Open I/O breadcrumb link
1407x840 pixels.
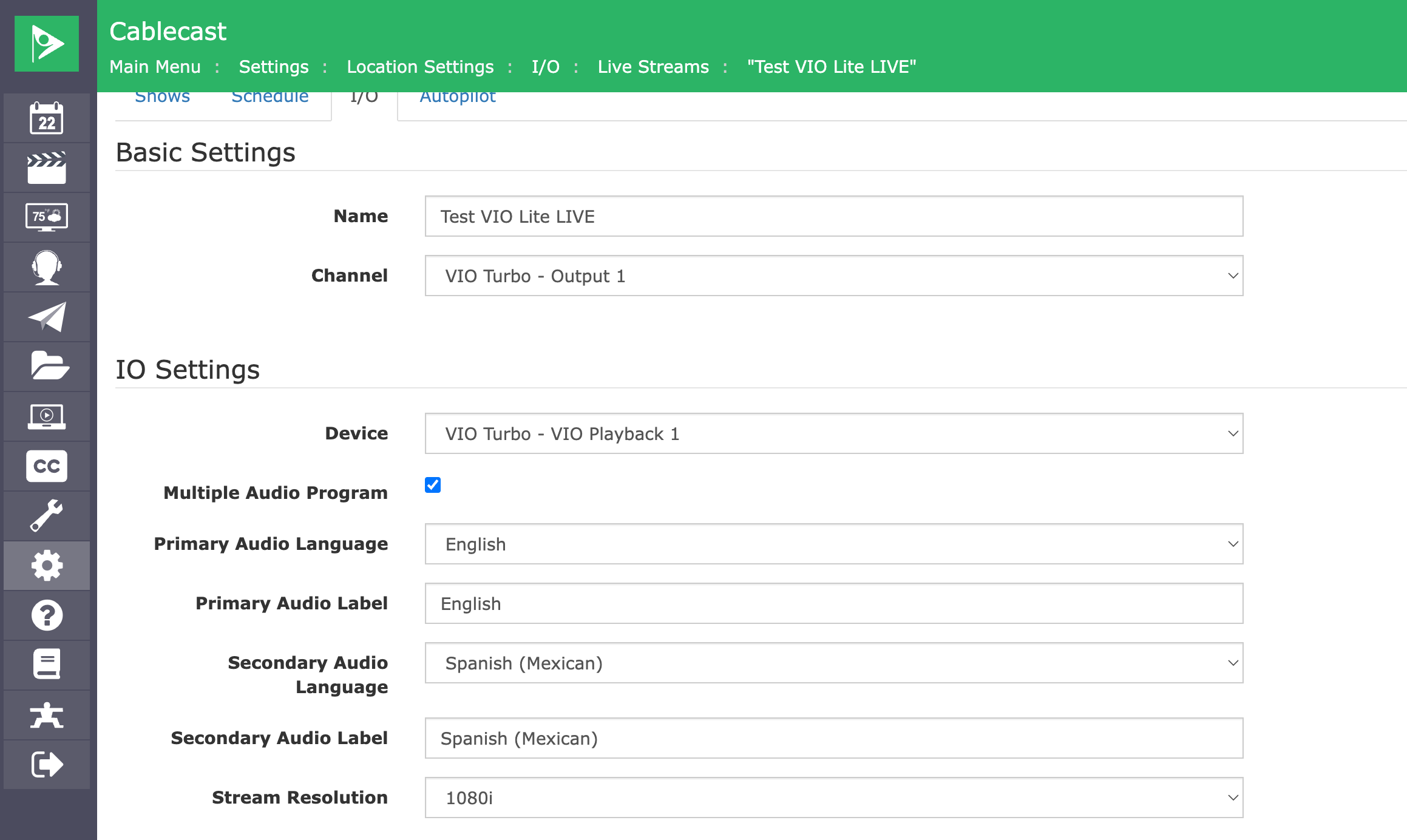tap(546, 67)
